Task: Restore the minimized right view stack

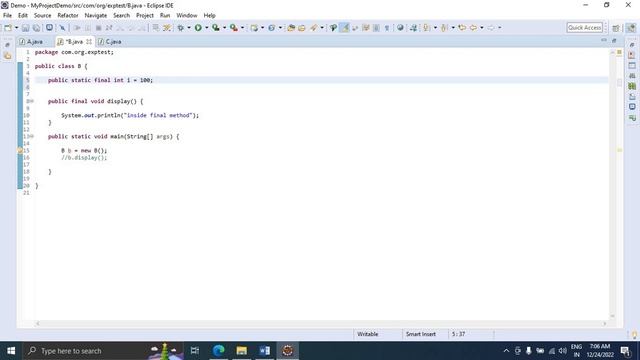Action: click(632, 45)
